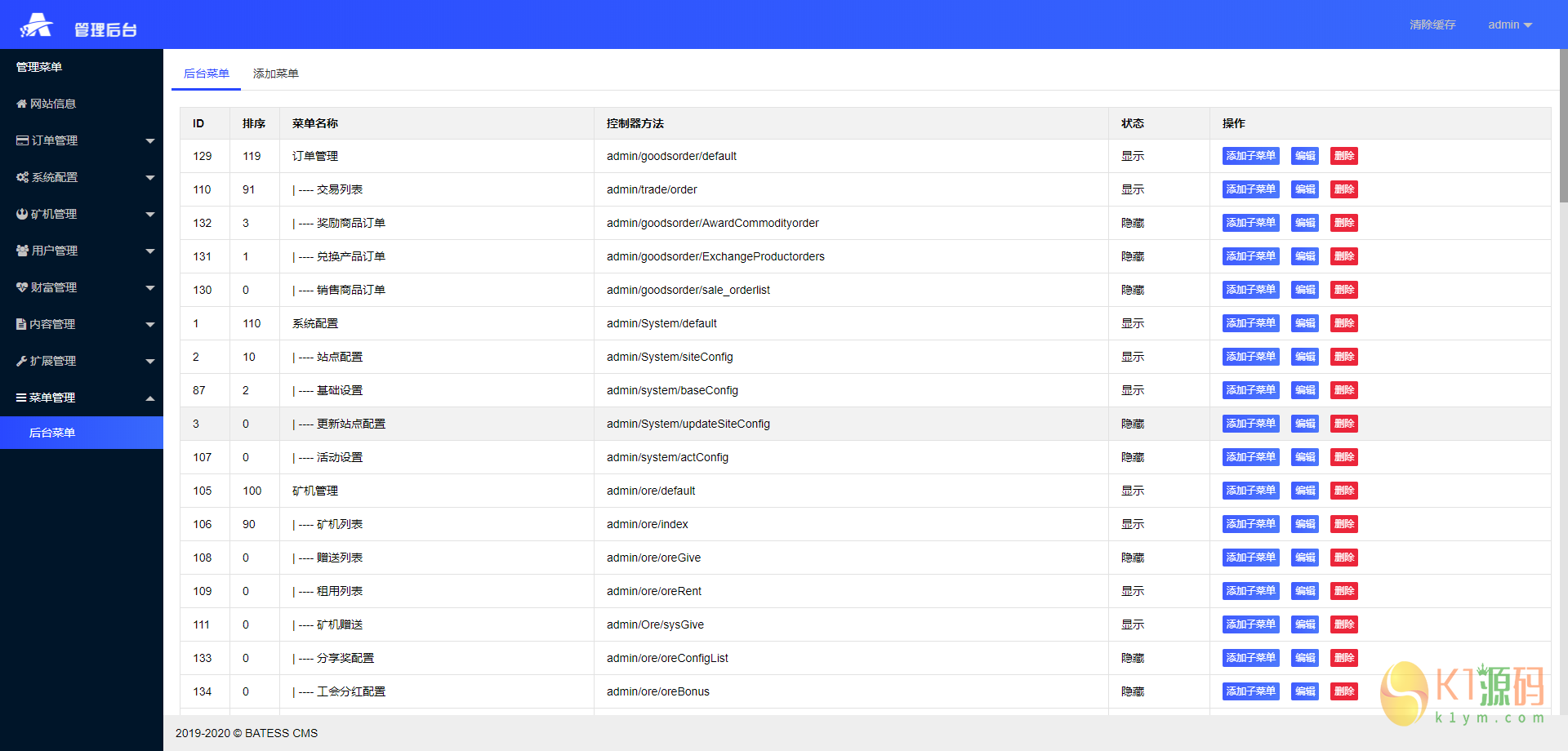
Task: Click the bars icon beside 菜单管理
Action: coord(21,398)
